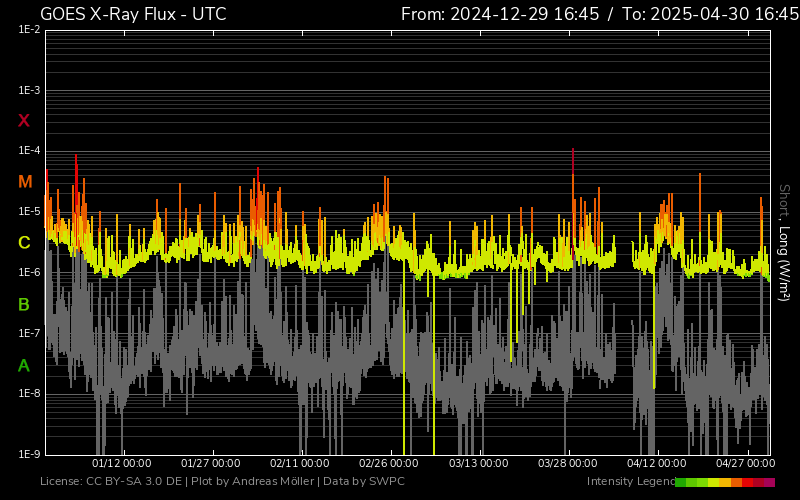Click the 1E-8 y-axis label
Viewport: 800px width, 500px height.
click(30, 393)
